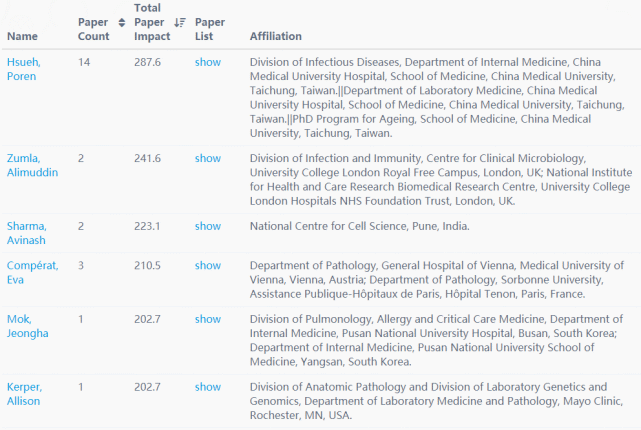Viewport: 641px width, 430px height.
Task: Show paper list for Compérat, Eva
Action: (208, 265)
